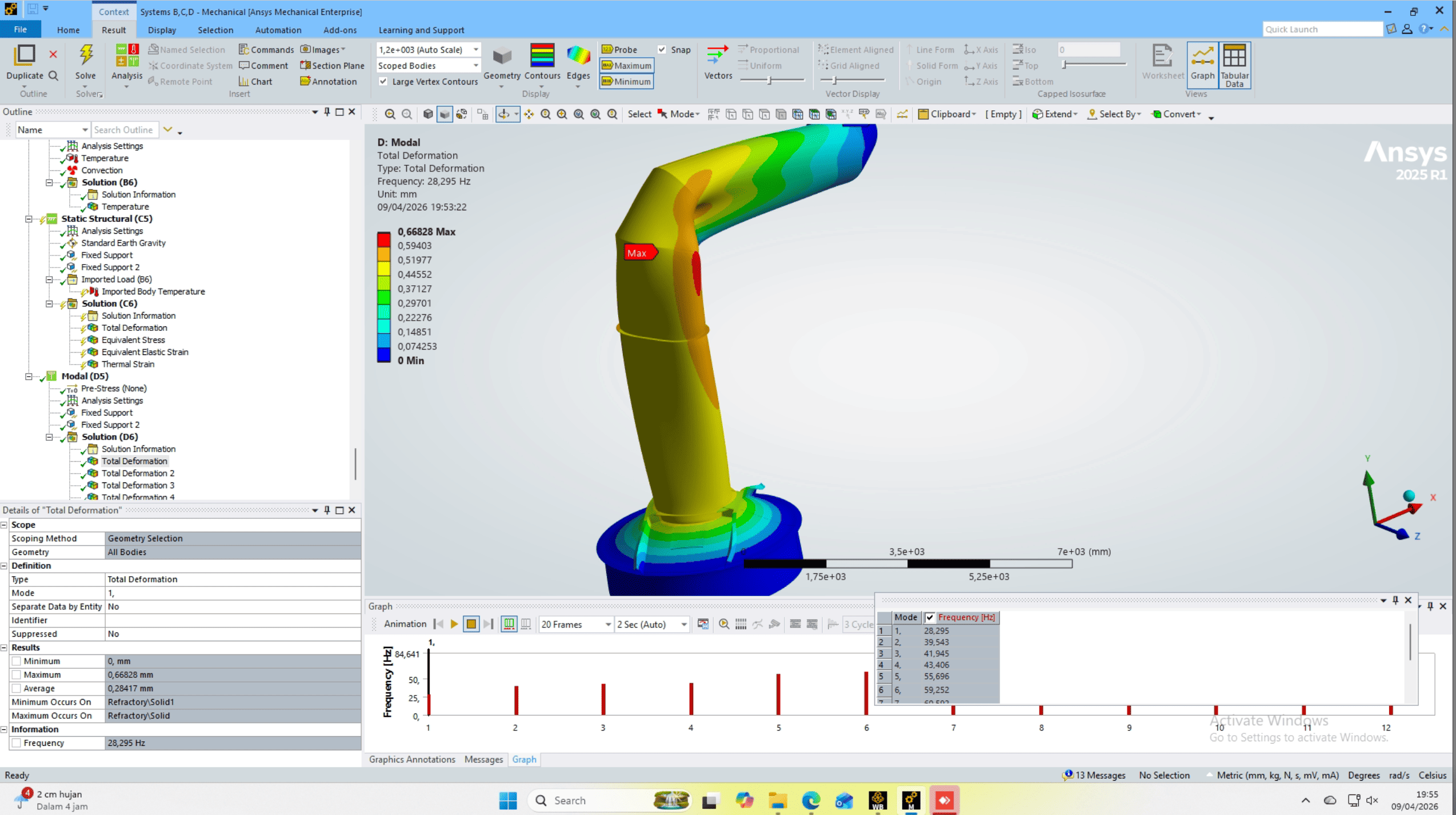This screenshot has width=1456, height=815.
Task: Open the Messages tab
Action: (x=483, y=760)
